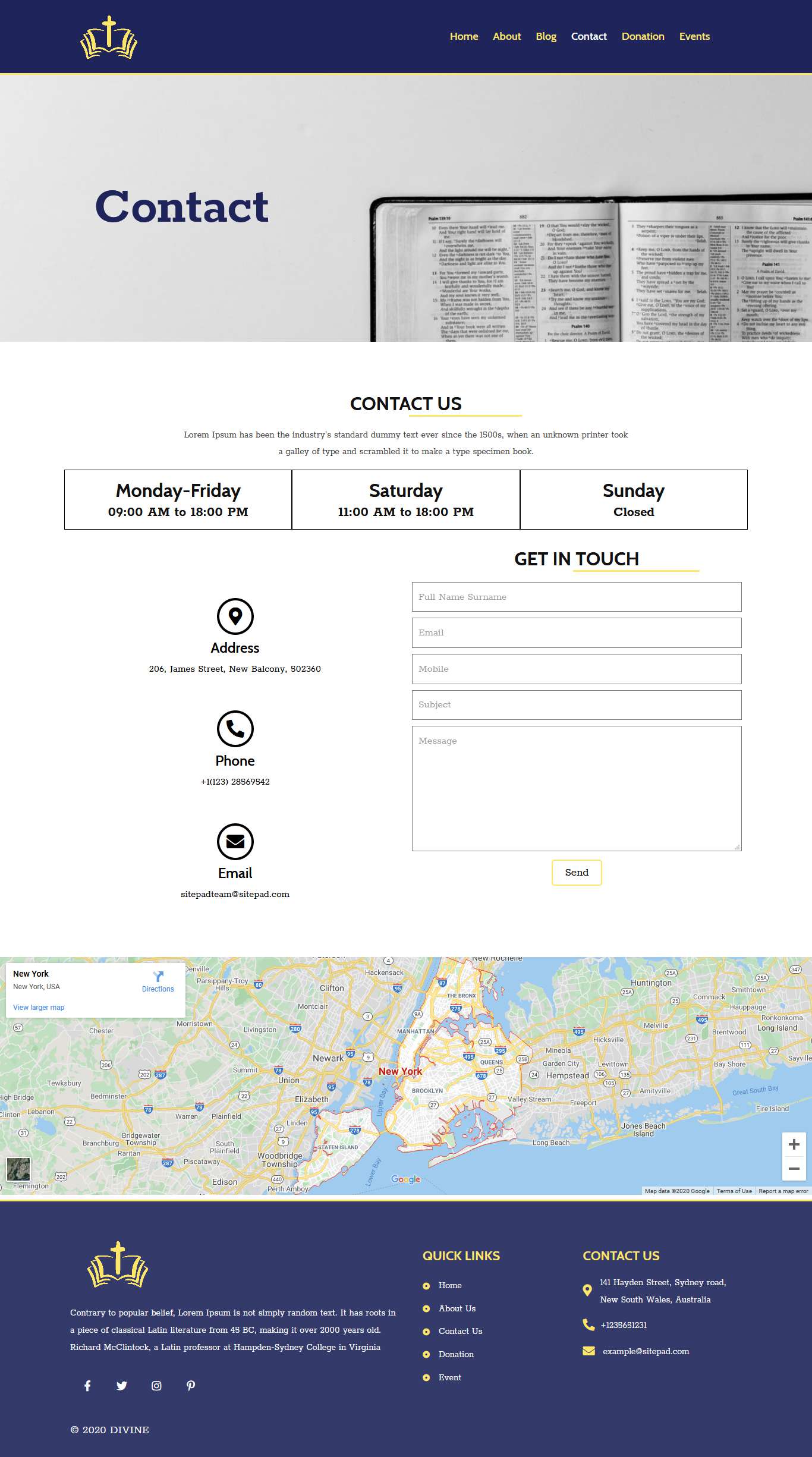
Task: Click the Google logo on the map
Action: point(406,1179)
